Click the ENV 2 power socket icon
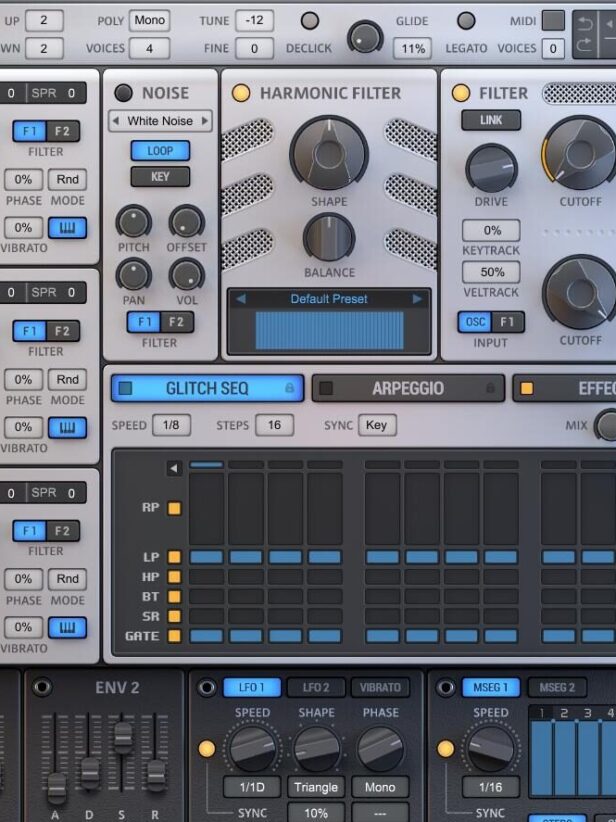 pos(42,687)
